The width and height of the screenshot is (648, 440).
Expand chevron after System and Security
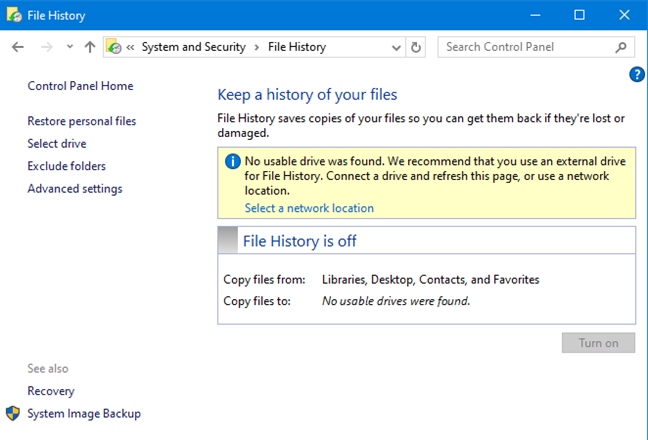click(x=257, y=47)
